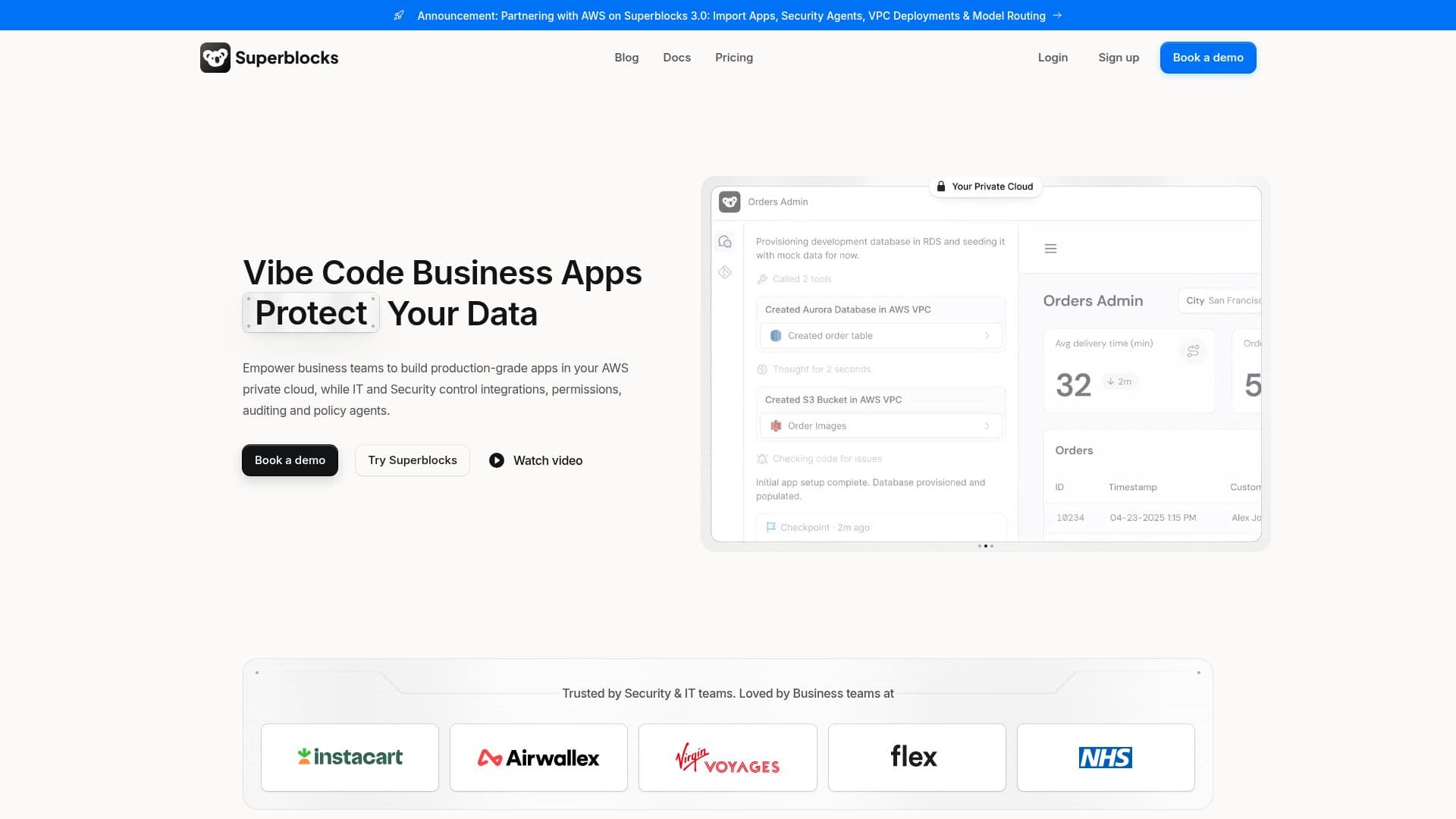Click the 'Created Aurora Database in AWS VPC' text
1456x819 pixels.
tap(848, 309)
